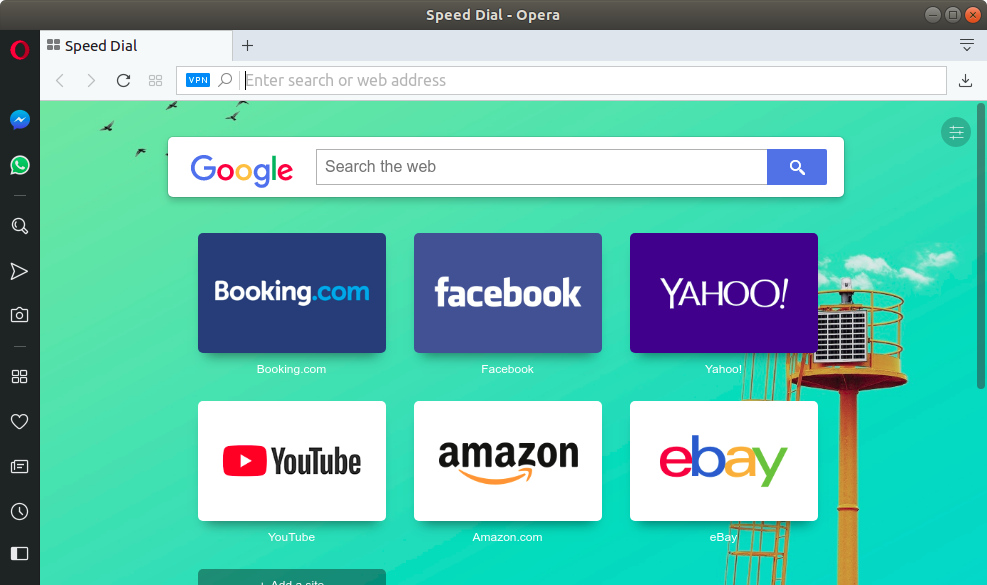987x585 pixels.
Task: Open a new tab with the plus button
Action: 247,45
